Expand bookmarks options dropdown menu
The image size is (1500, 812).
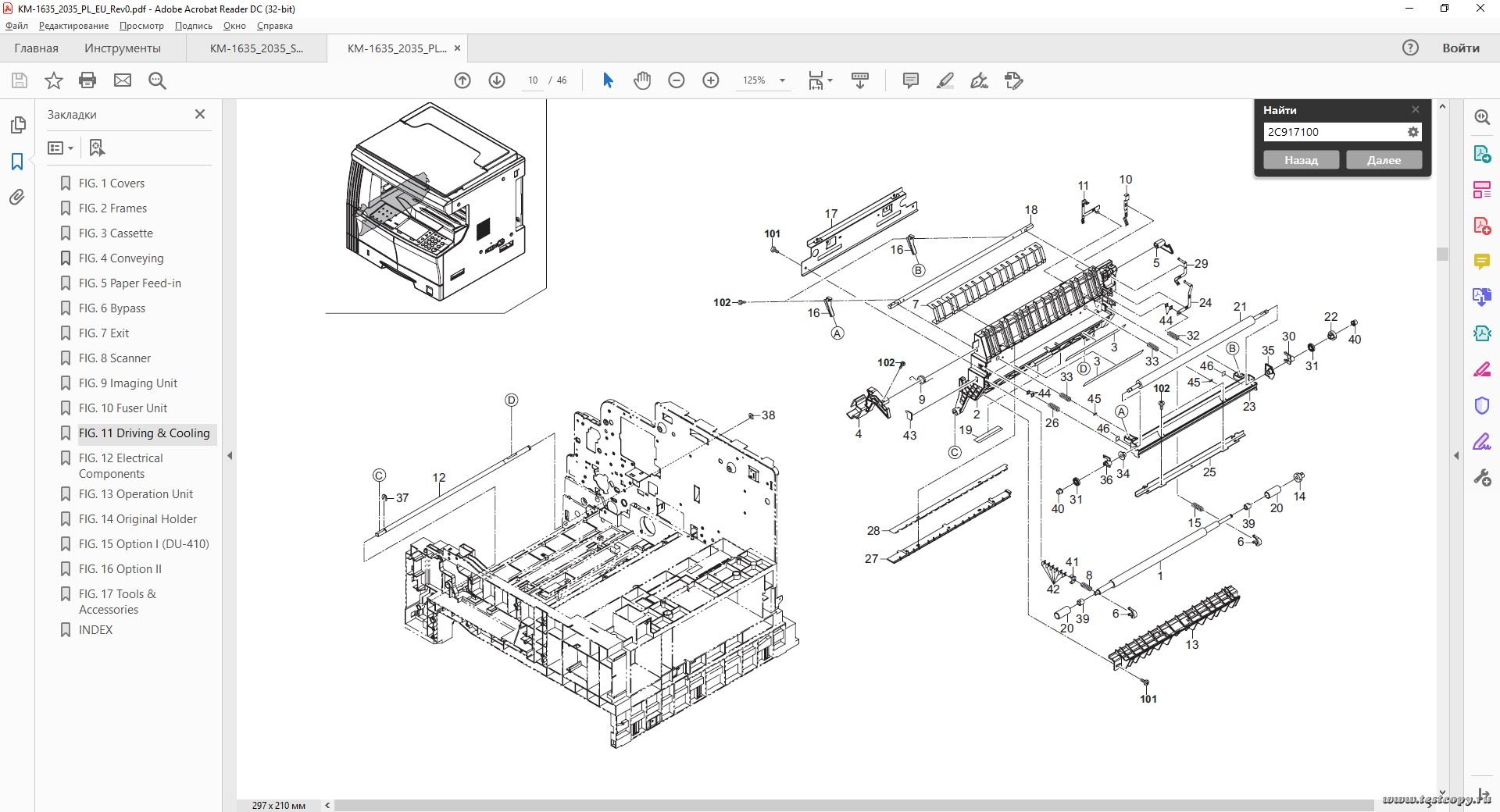[60, 148]
